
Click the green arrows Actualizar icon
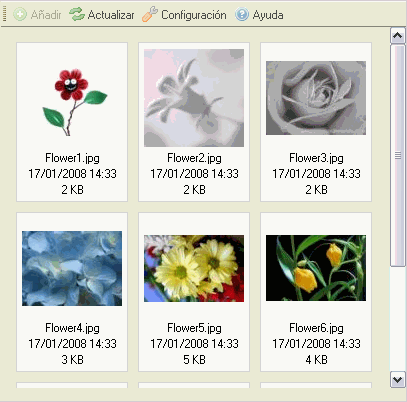point(77,14)
